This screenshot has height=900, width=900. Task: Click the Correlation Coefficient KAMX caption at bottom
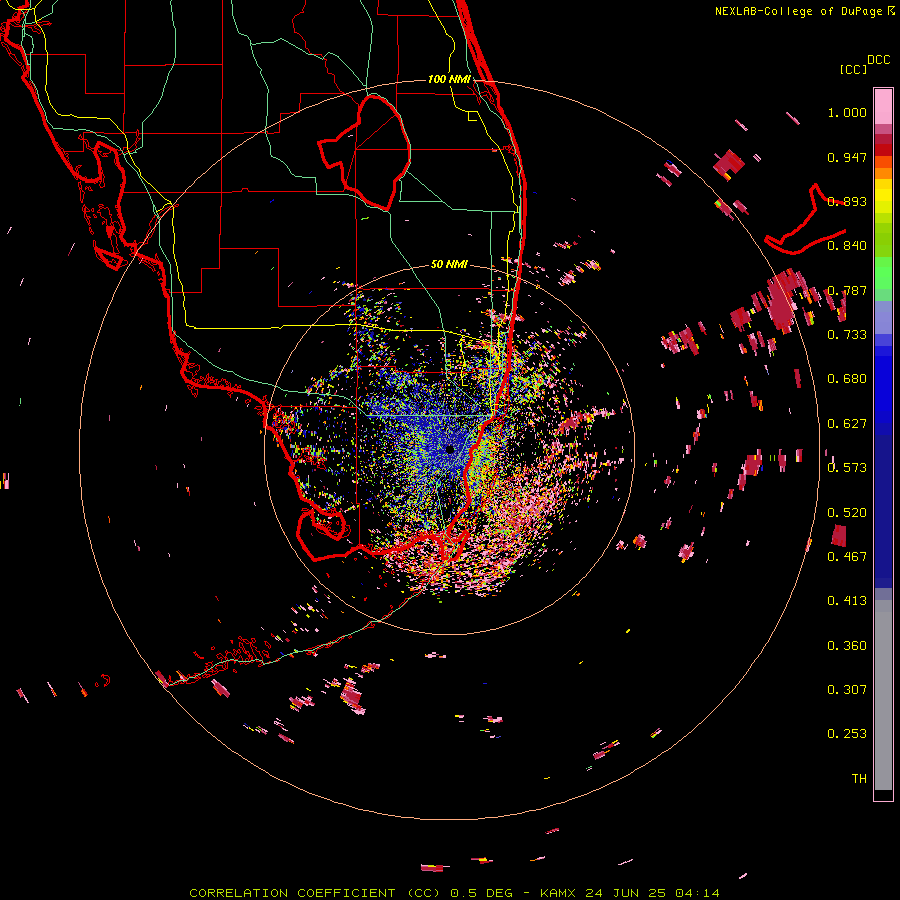click(454, 893)
